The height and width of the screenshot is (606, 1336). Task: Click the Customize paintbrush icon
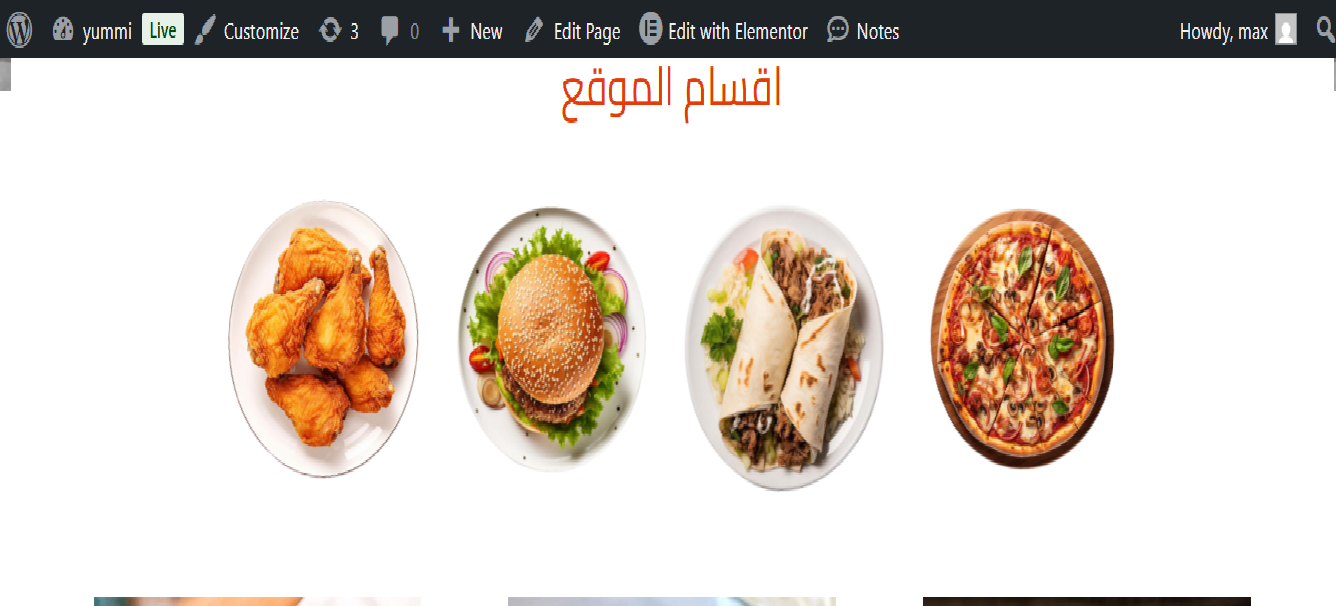(x=204, y=31)
